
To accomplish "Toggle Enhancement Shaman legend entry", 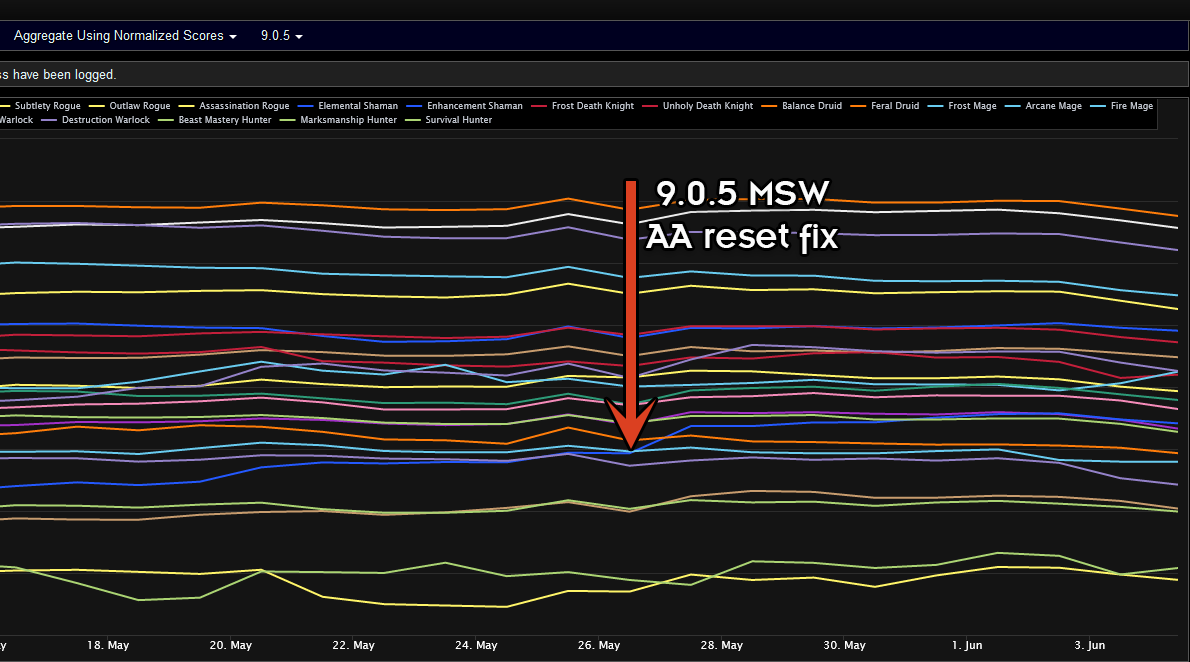I will (x=474, y=106).
